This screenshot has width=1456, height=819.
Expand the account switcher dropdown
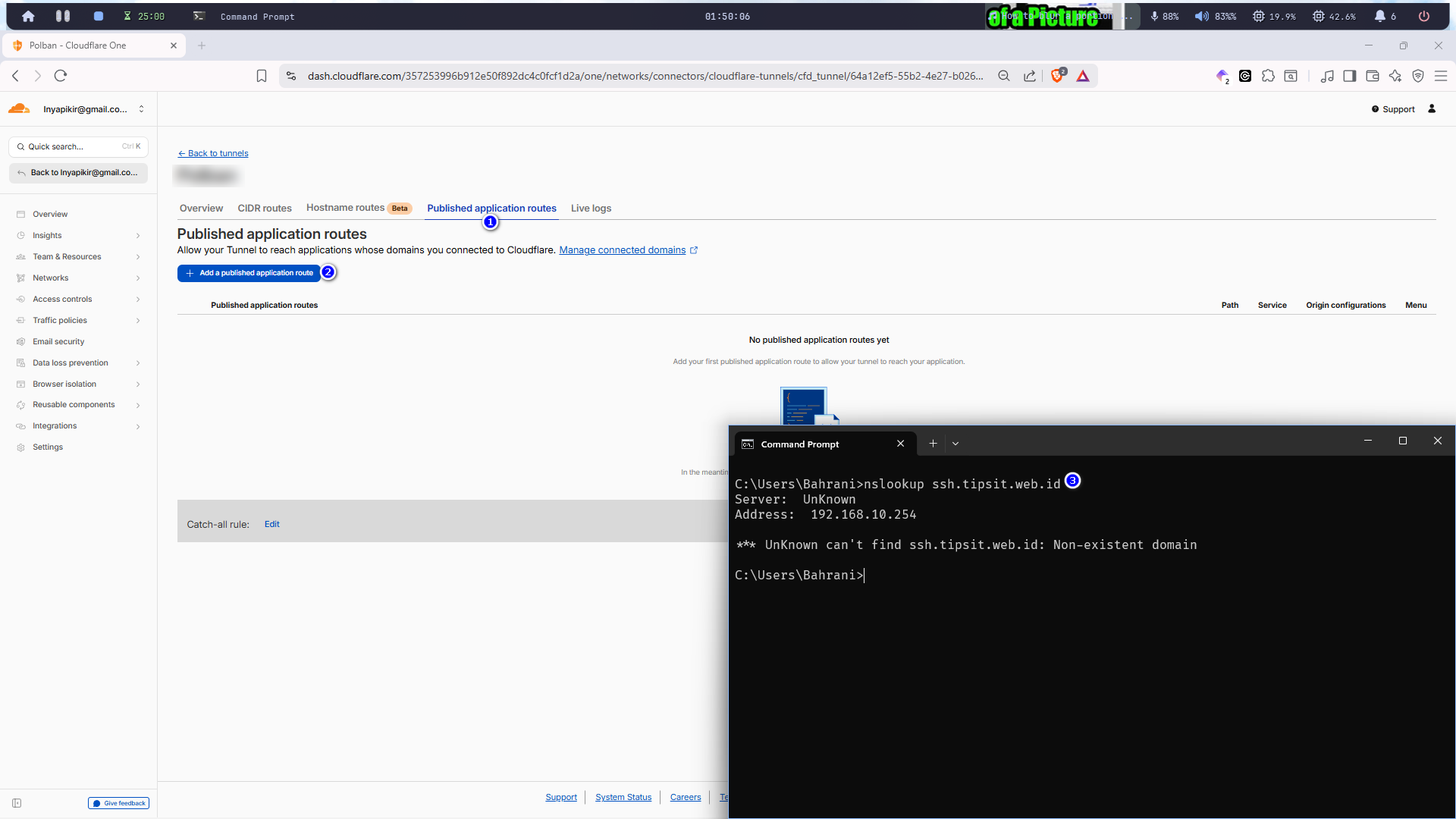[141, 109]
